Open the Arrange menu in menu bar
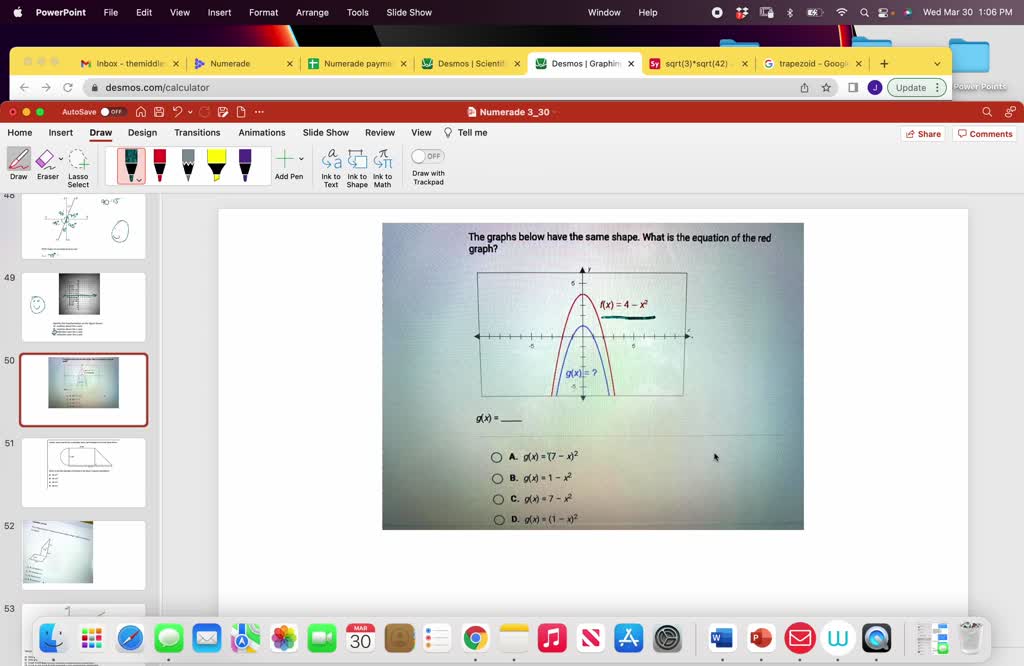 click(x=312, y=12)
